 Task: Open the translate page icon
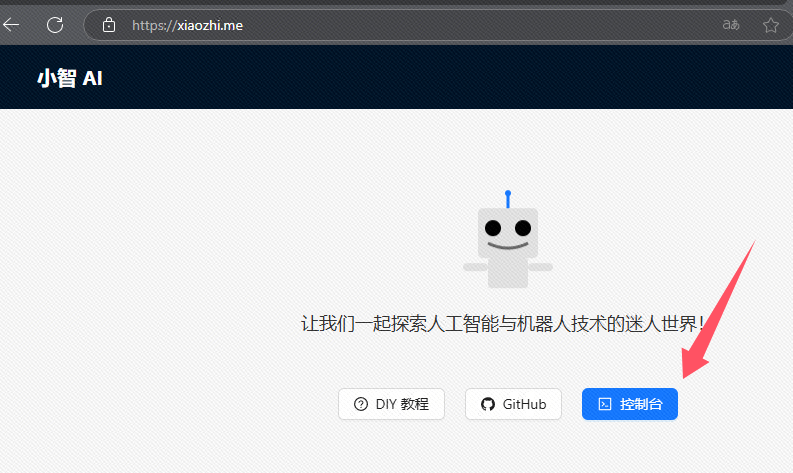tap(730, 24)
